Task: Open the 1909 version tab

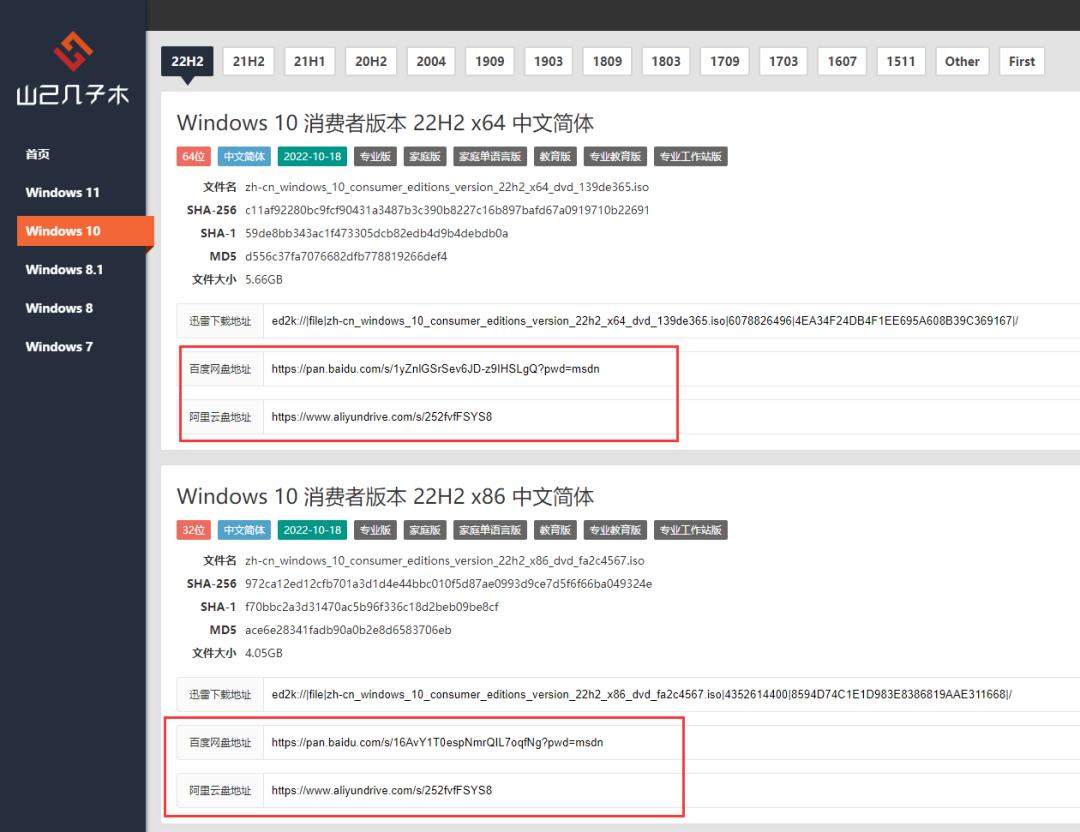Action: coord(490,61)
